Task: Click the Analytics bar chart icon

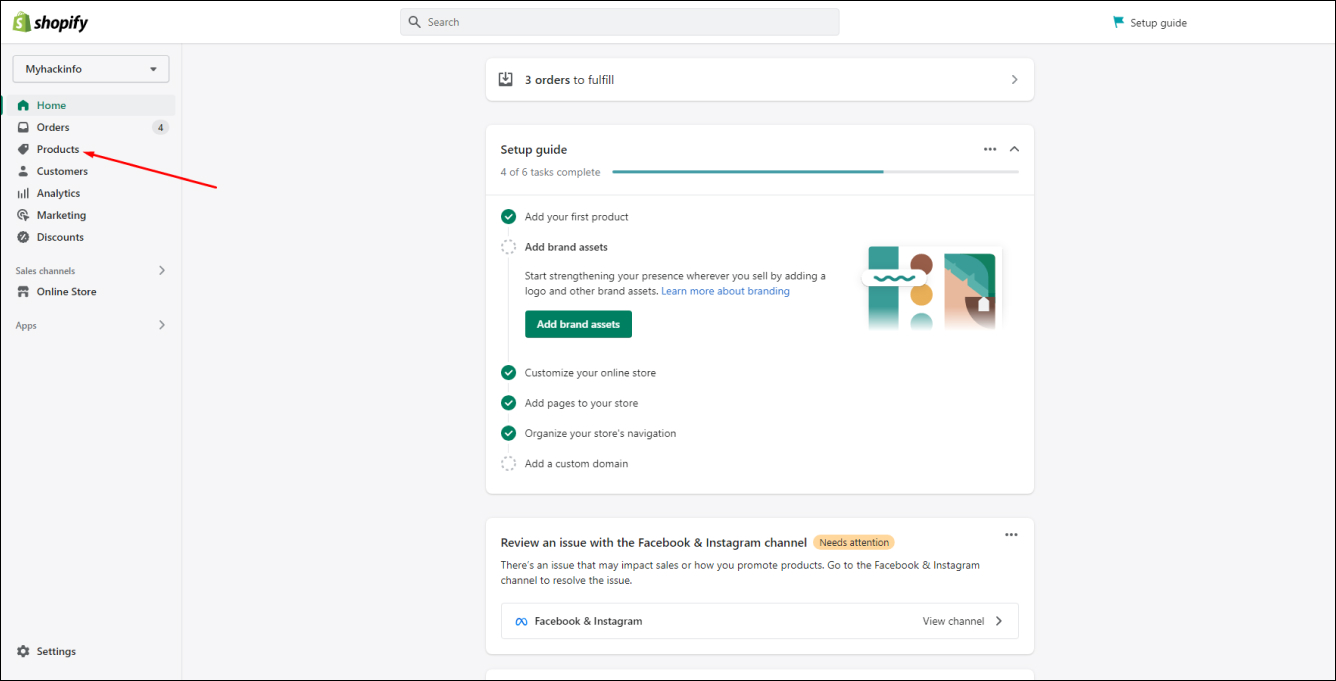Action: click(23, 193)
